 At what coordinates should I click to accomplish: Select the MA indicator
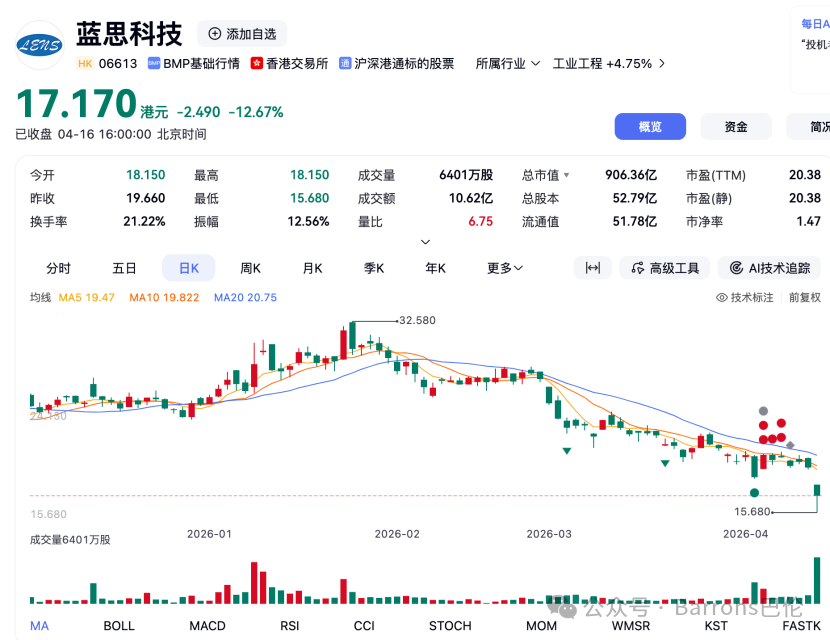[39, 626]
